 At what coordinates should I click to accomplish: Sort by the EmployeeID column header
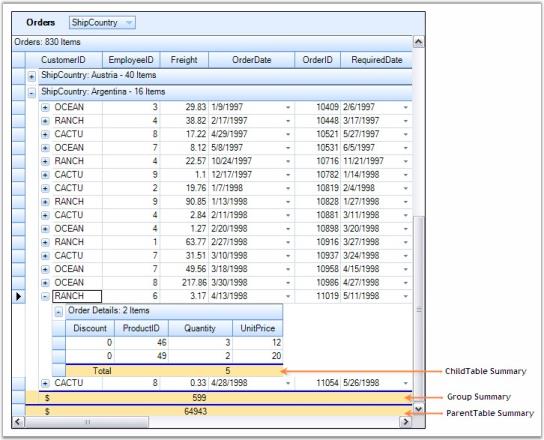pyautogui.click(x=131, y=60)
